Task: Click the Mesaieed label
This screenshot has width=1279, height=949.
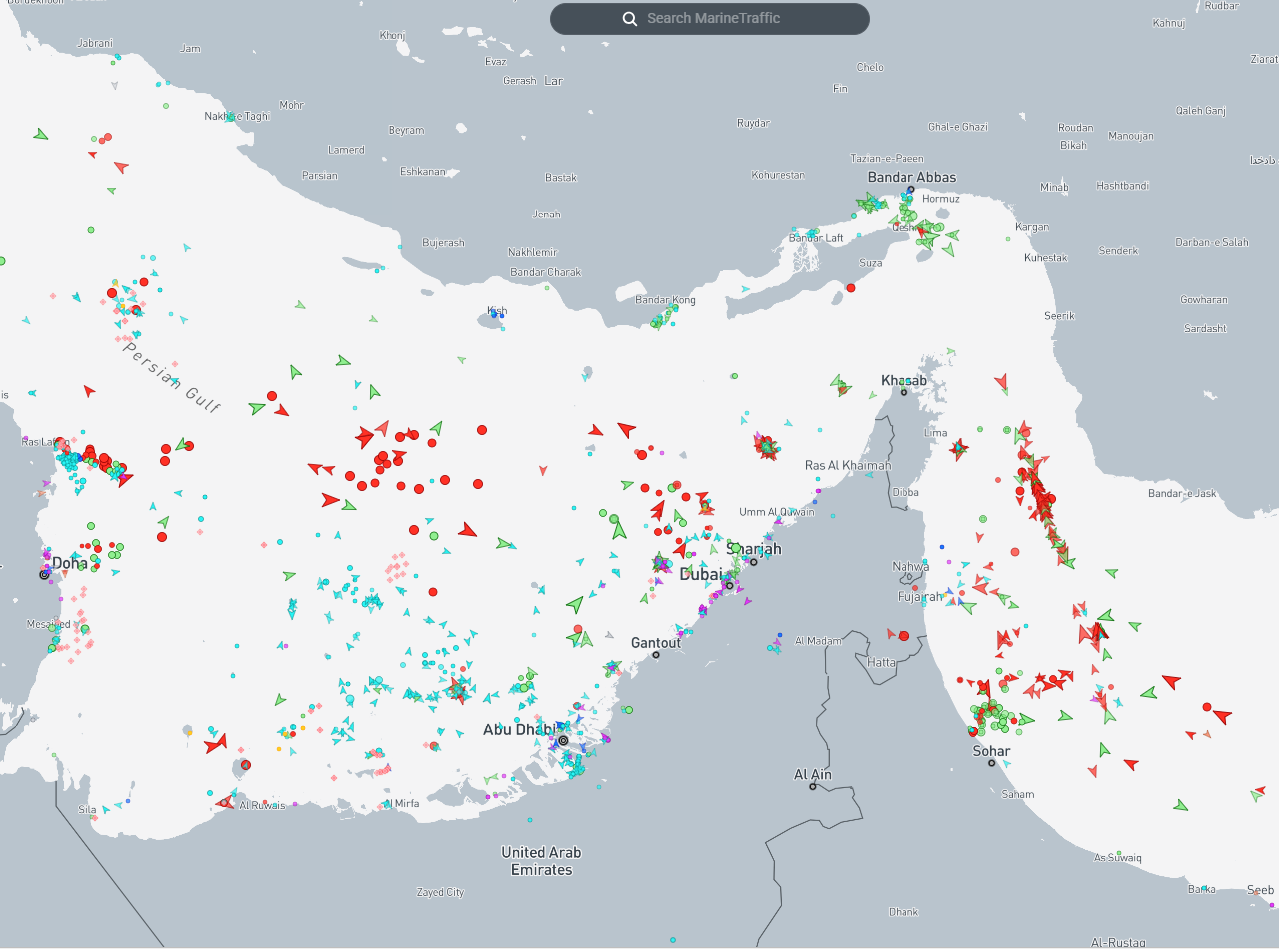Action: 48,624
